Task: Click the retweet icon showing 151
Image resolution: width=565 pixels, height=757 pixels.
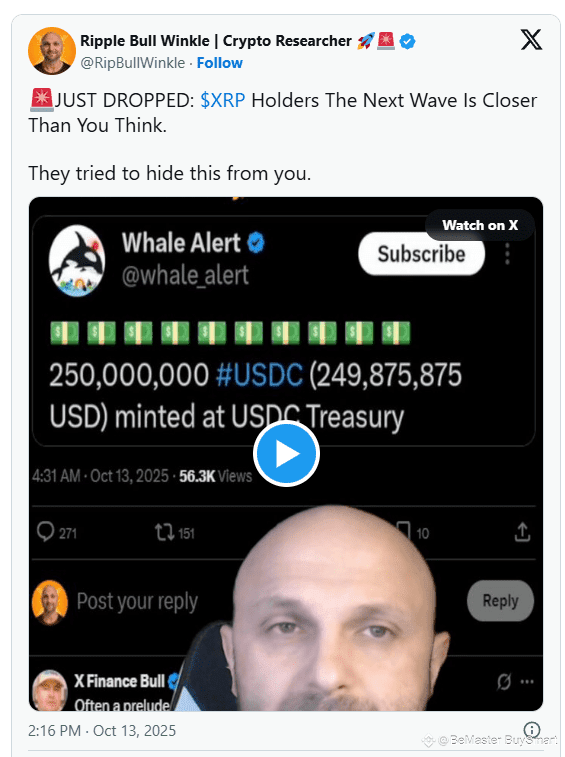Action: [164, 533]
